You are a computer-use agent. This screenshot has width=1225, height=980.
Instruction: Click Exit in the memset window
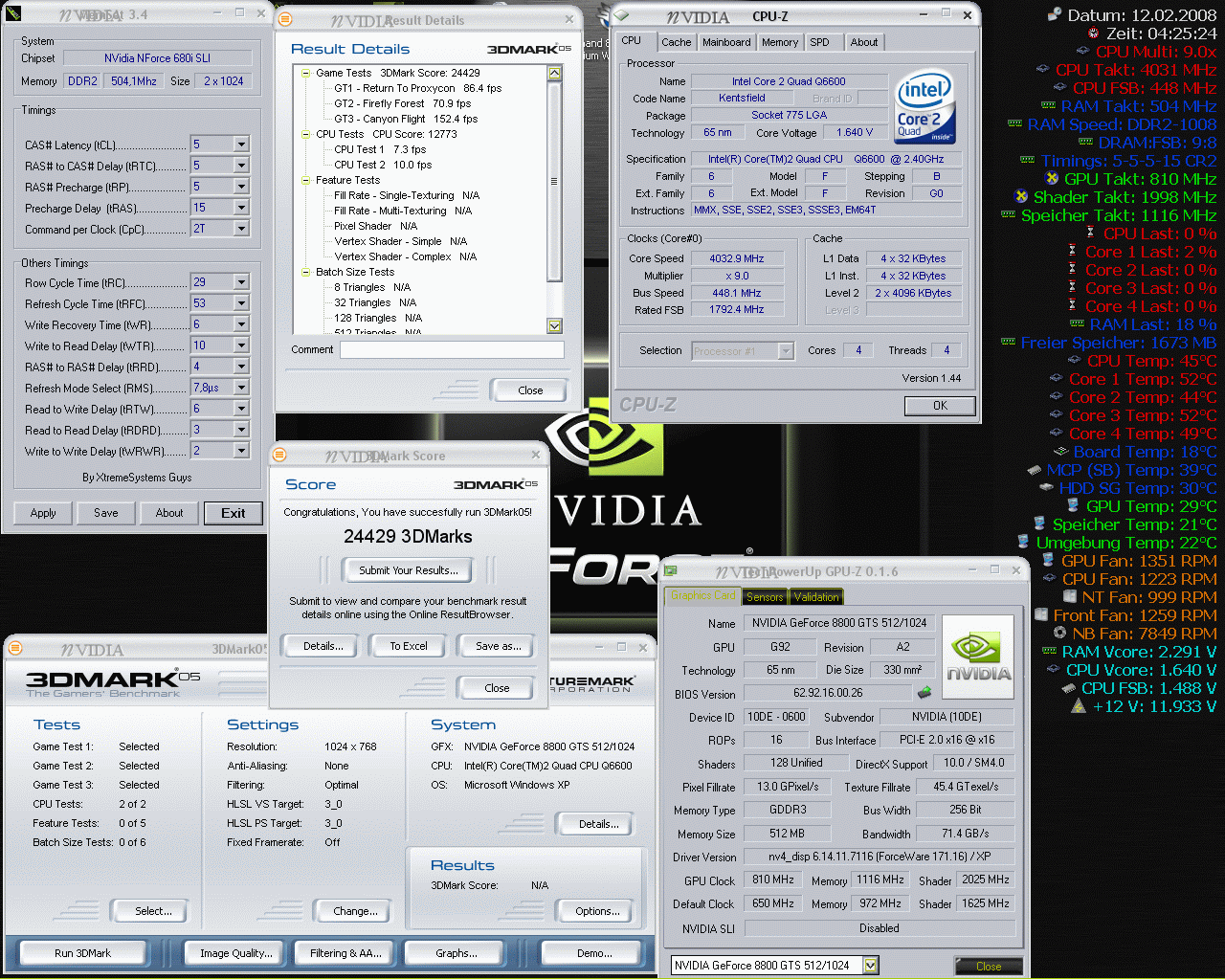[x=234, y=513]
